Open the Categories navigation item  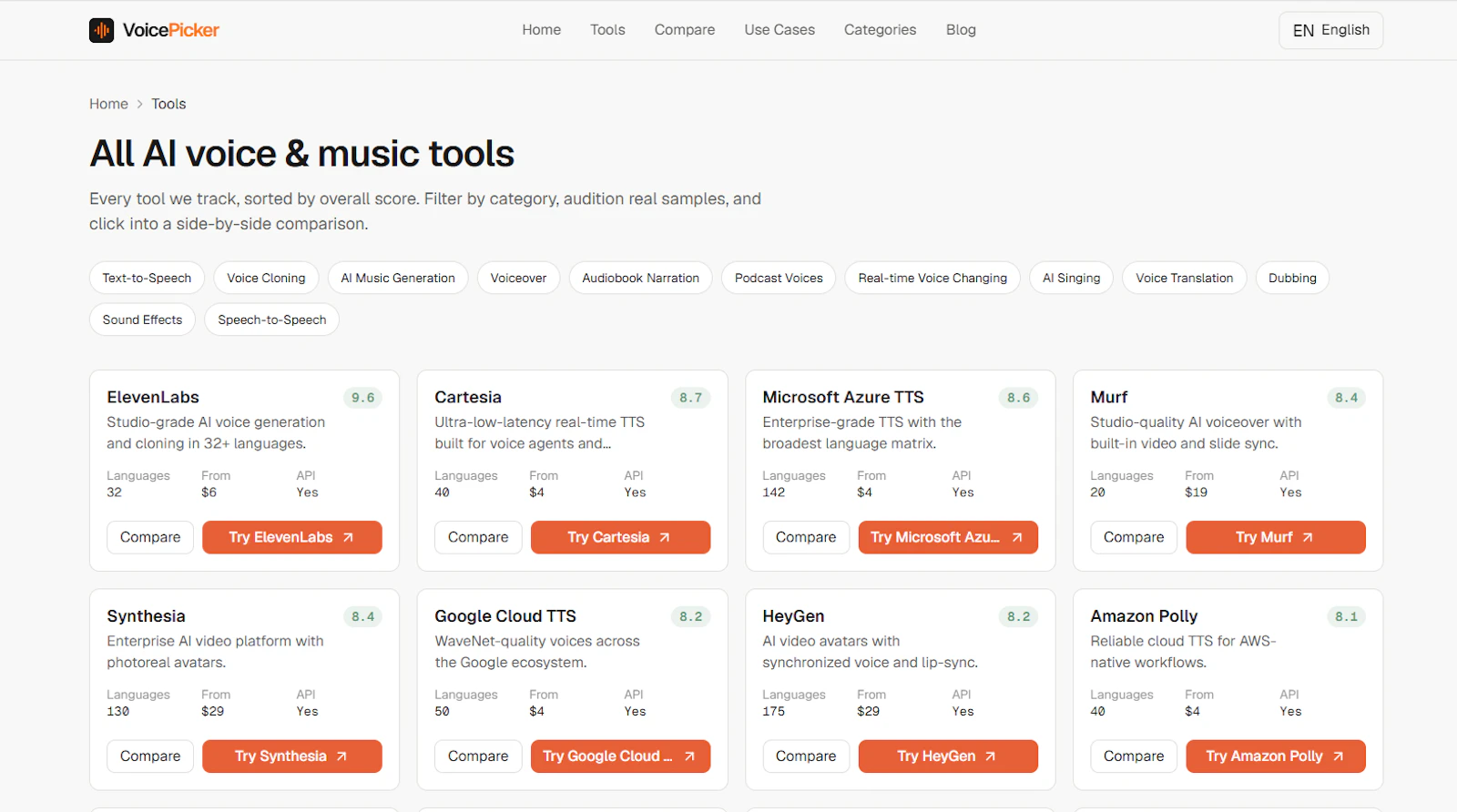(880, 30)
